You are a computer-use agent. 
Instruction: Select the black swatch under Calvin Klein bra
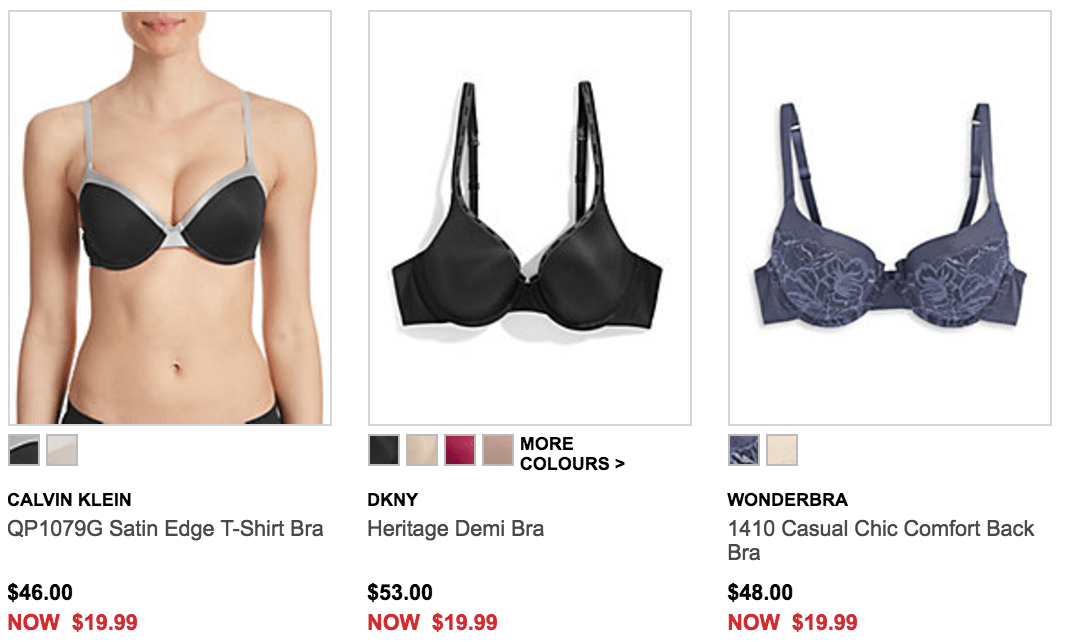pyautogui.click(x=24, y=450)
